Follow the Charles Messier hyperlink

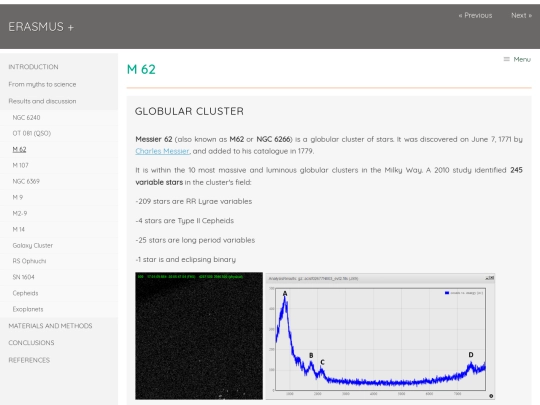coord(162,151)
